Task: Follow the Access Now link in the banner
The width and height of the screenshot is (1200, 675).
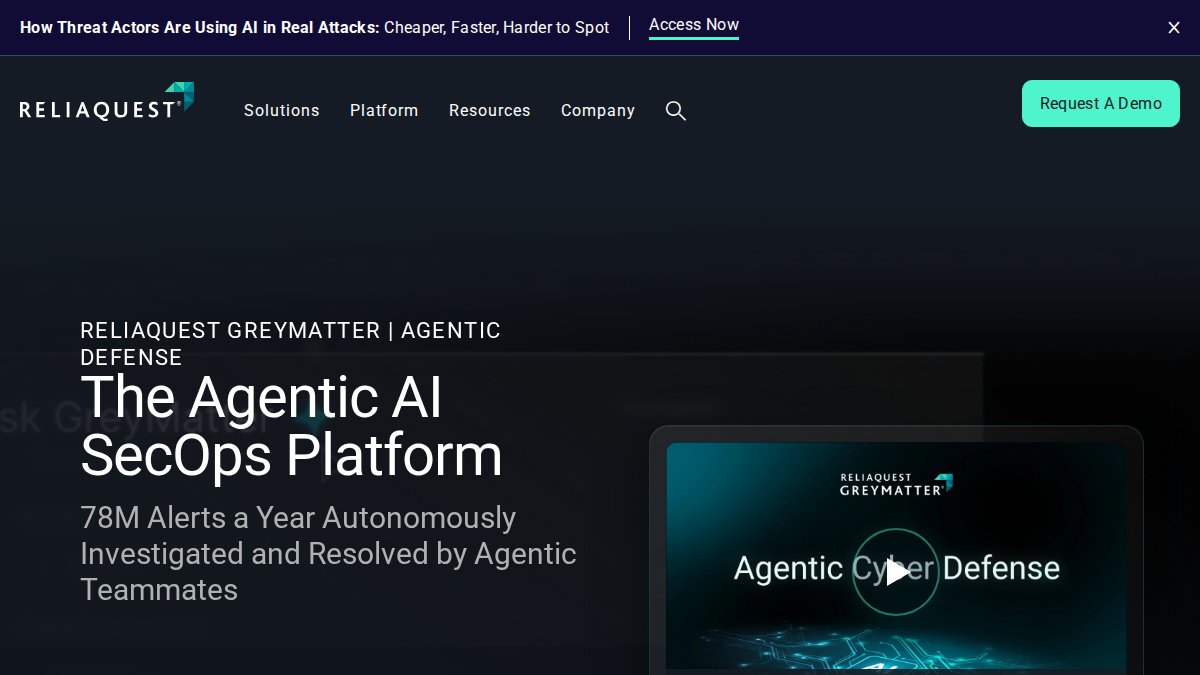Action: [694, 26]
